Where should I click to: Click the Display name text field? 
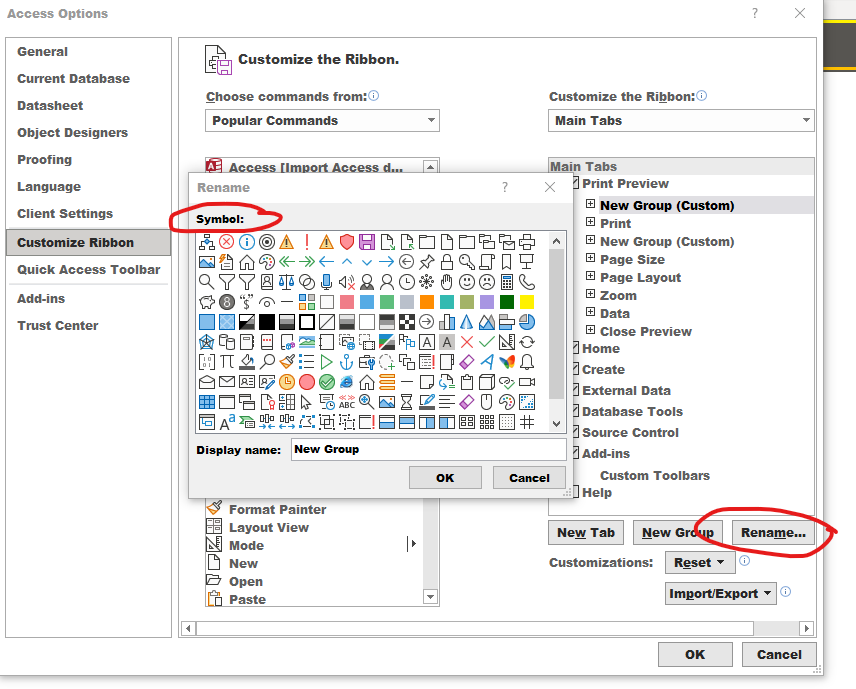pos(429,449)
